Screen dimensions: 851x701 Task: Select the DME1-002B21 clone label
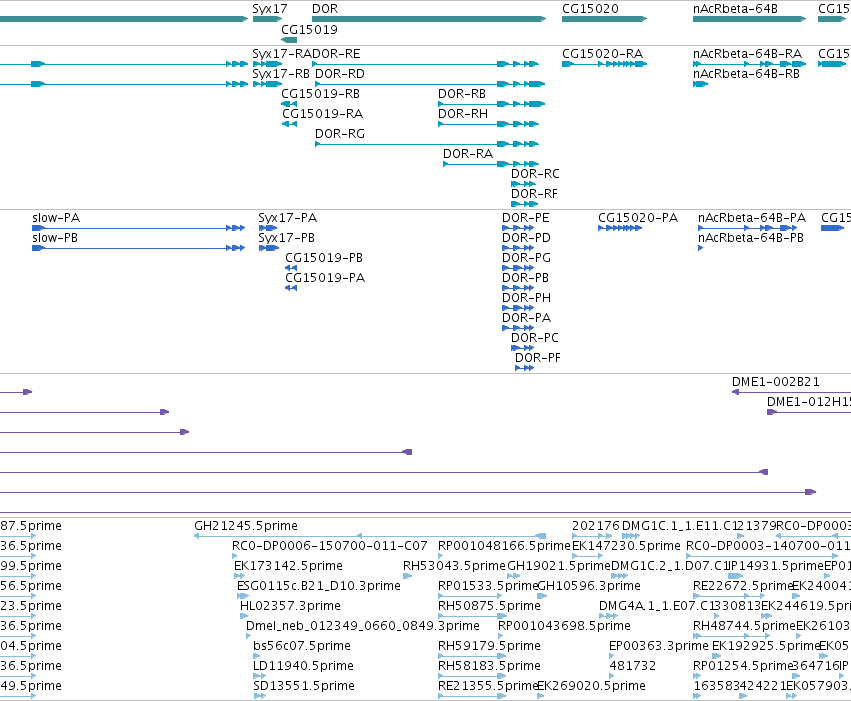[776, 382]
